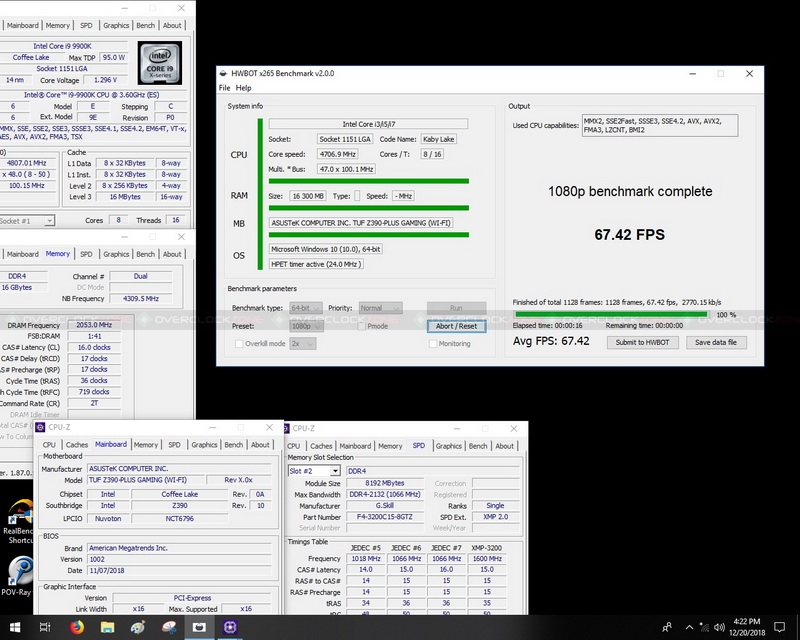The image size is (800, 640).
Task: Switch to About tab in SPD CPU-Z window
Action: (505, 446)
